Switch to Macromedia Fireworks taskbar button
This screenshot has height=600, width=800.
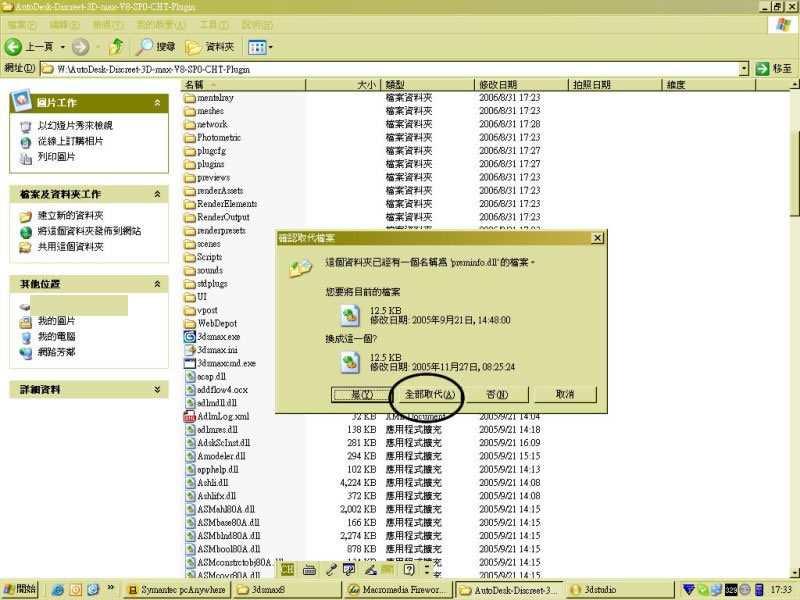point(398,590)
